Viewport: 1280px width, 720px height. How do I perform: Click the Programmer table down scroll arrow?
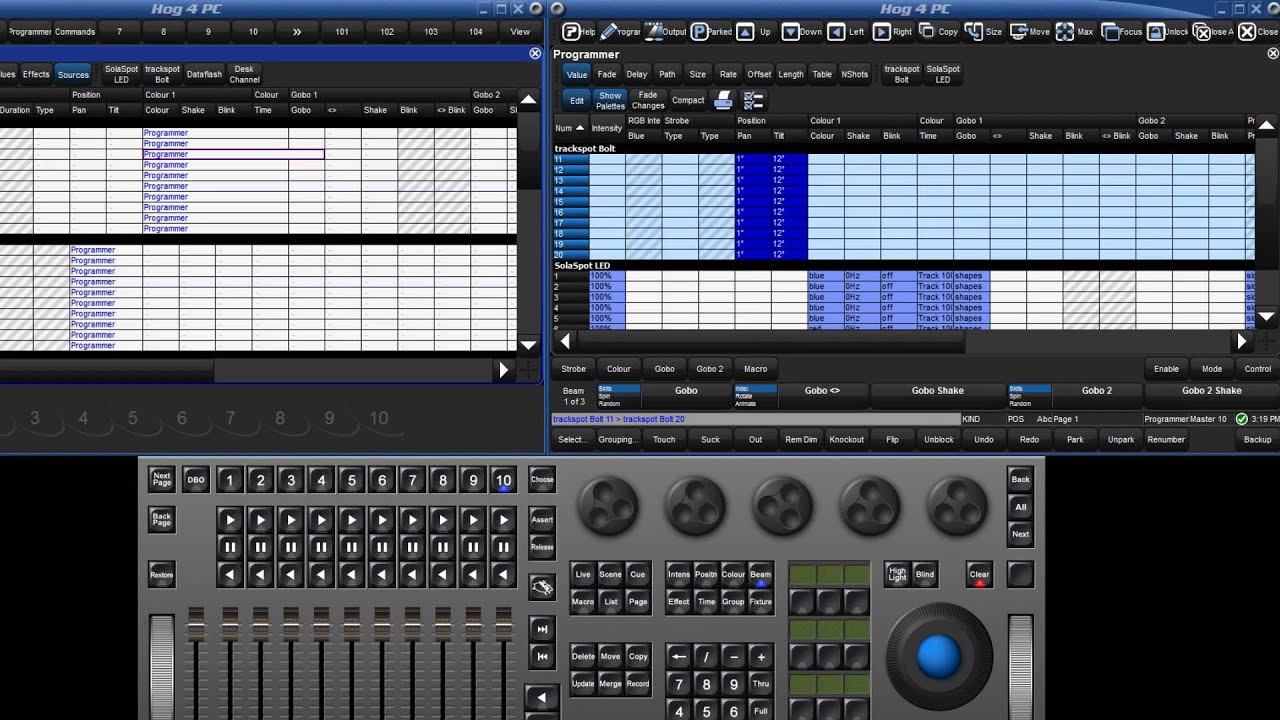coord(1265,316)
